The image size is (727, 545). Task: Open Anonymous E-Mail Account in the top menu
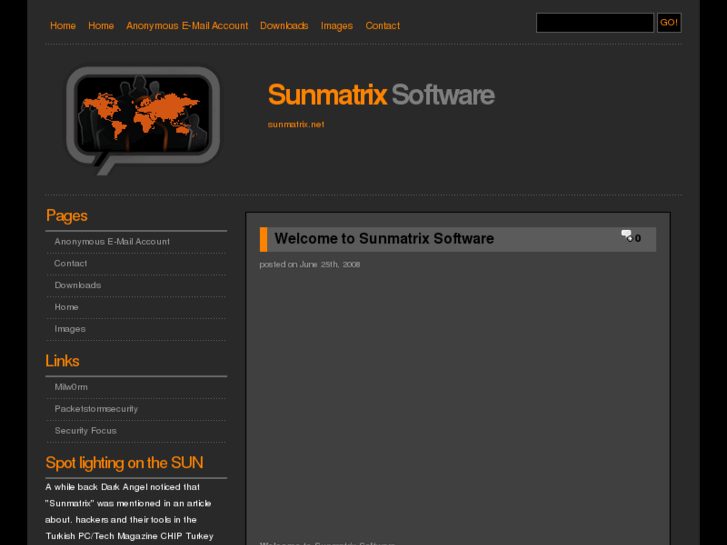[x=187, y=26]
